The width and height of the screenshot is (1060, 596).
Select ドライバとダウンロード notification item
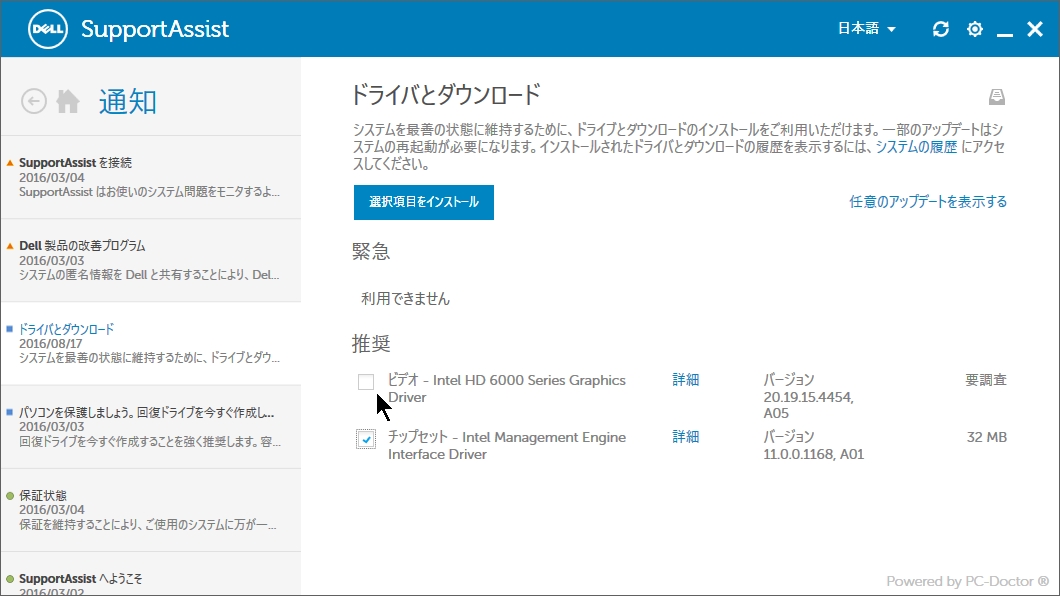coord(151,343)
